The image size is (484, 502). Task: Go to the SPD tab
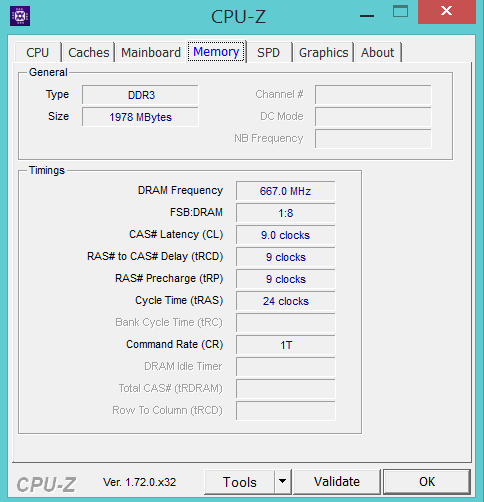coord(268,52)
